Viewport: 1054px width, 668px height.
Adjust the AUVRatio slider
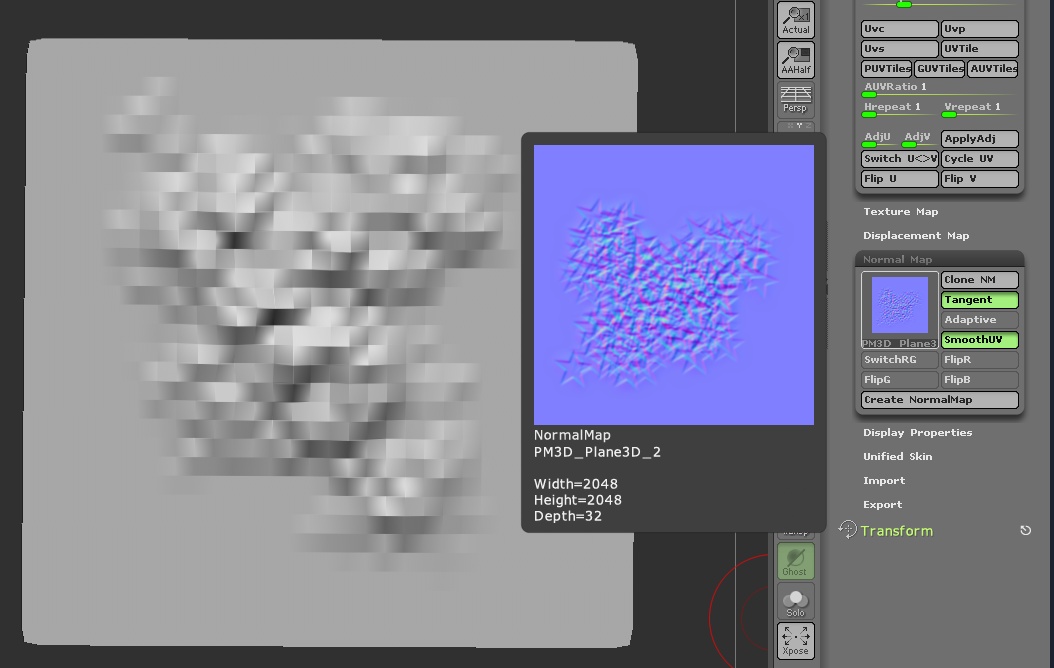tap(940, 89)
